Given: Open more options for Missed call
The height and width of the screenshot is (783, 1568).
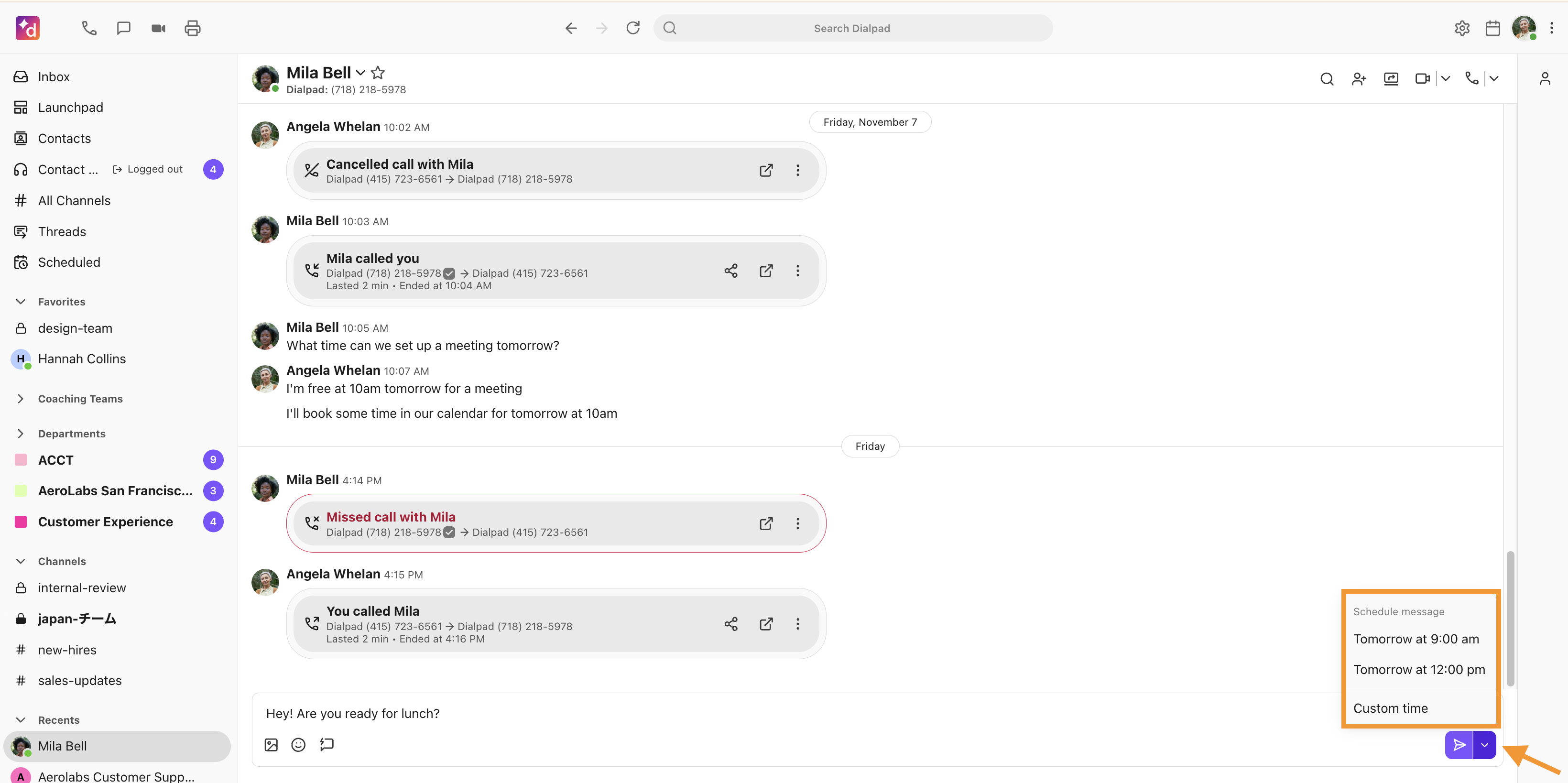Looking at the screenshot, I should (x=797, y=523).
